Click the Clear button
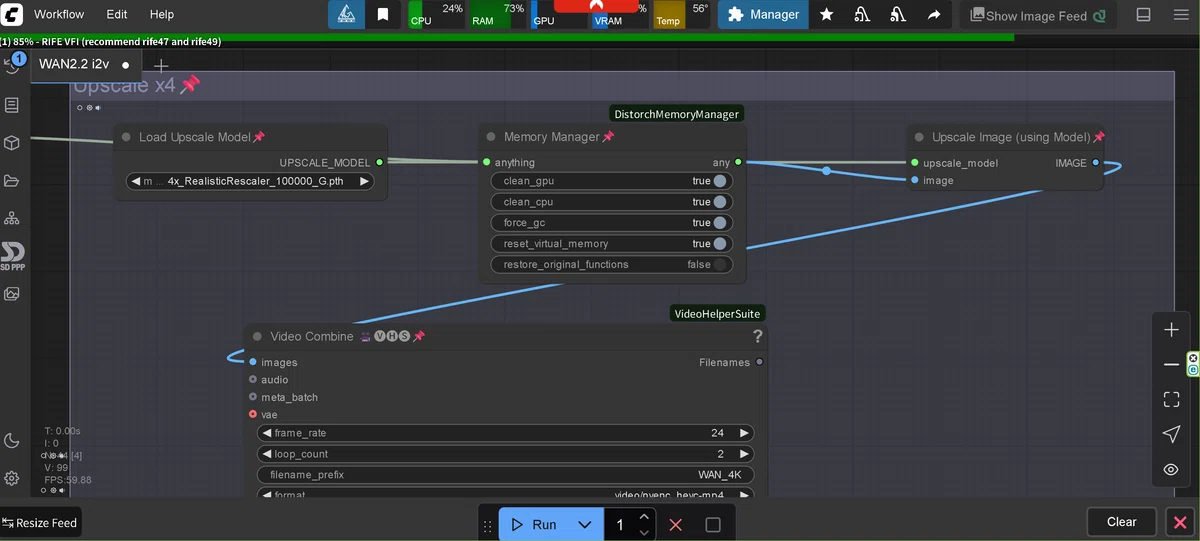The width and height of the screenshot is (1200, 541). tap(1121, 522)
